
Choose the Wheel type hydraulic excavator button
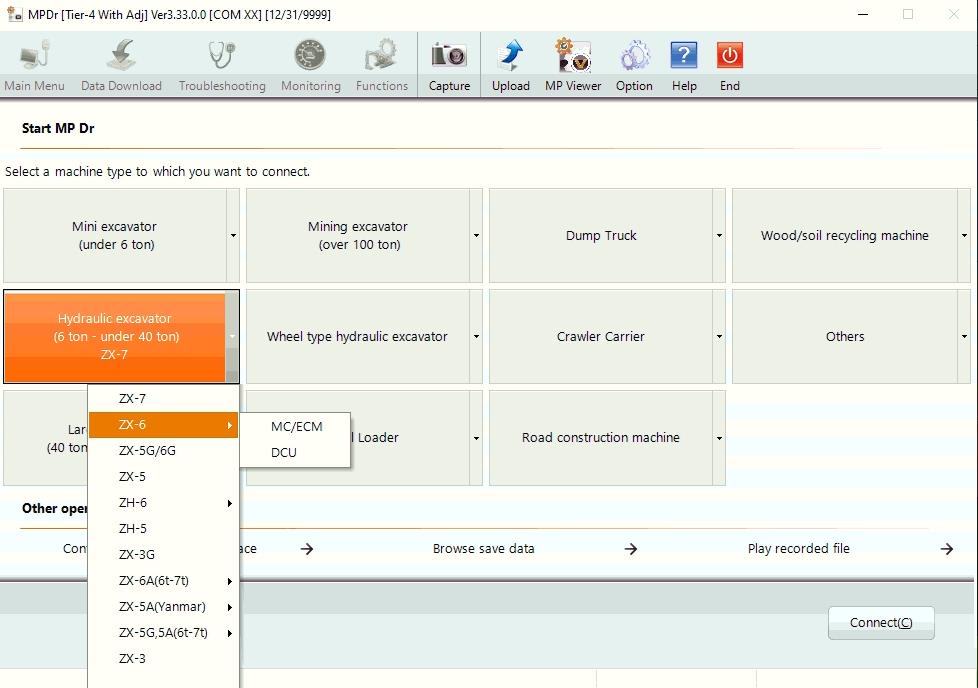coord(357,337)
